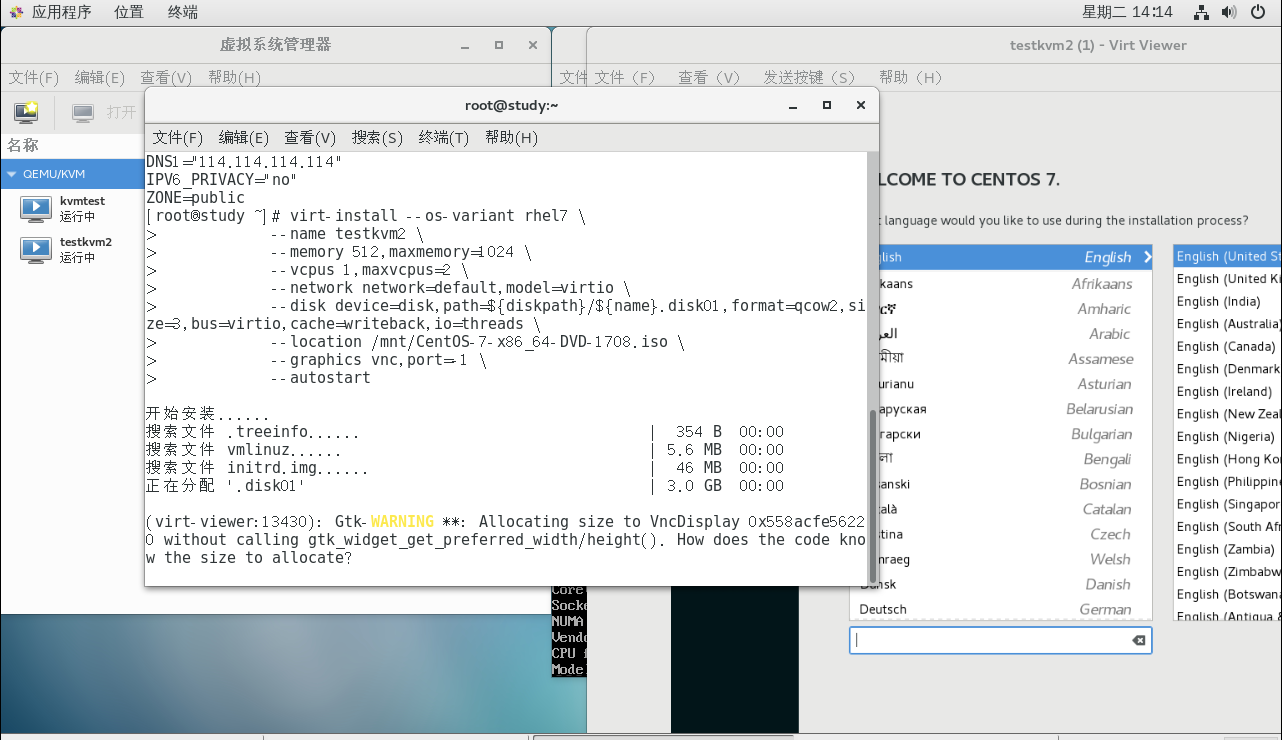Screen dimensions: 1282x740
Task: Open 发送按键(S) menu in Virt Viewer
Action: [x=810, y=77]
